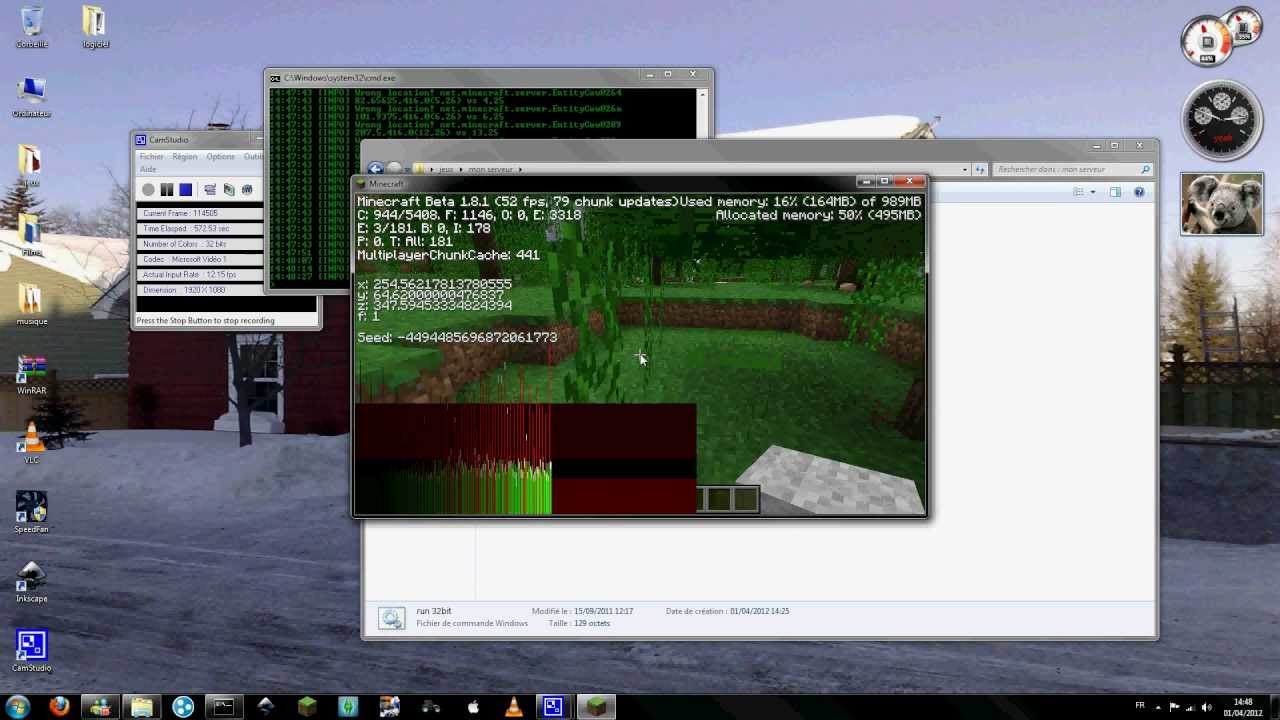Click the fifth CamStudio toolbar icon, next to the SWF icon
The image size is (1280, 720).
coord(229,189)
